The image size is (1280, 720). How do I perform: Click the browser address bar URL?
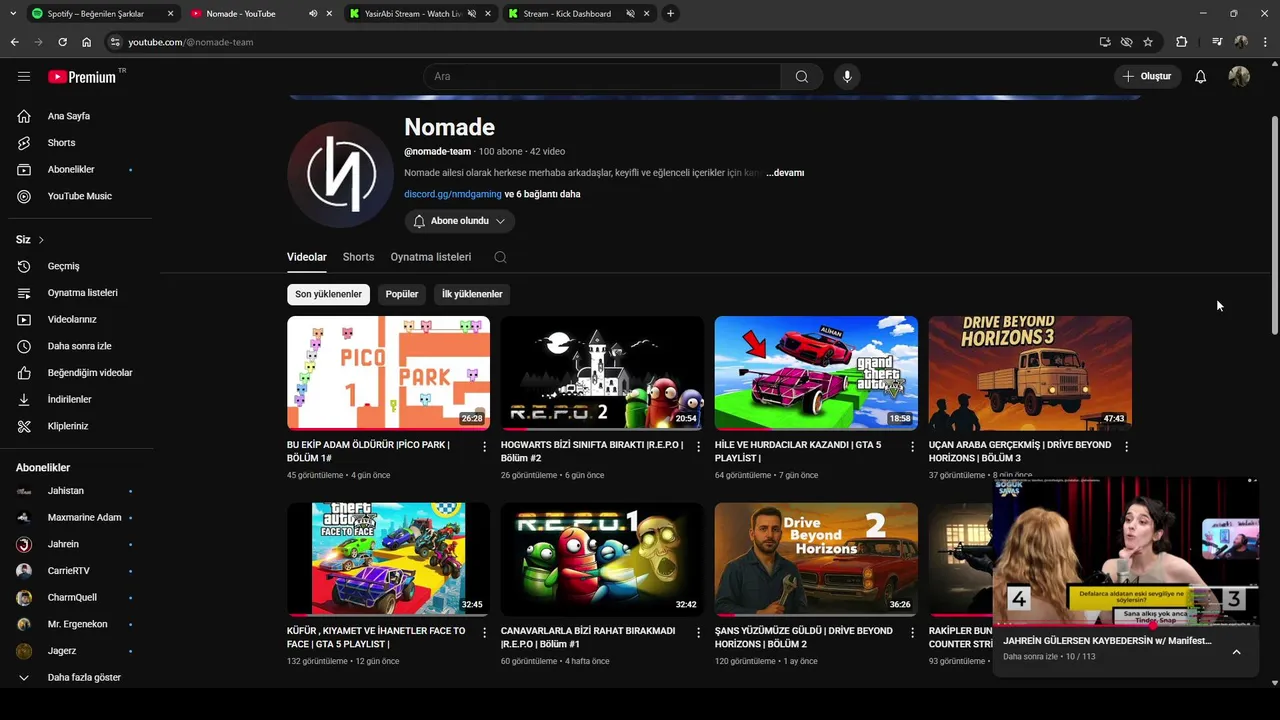click(x=191, y=42)
